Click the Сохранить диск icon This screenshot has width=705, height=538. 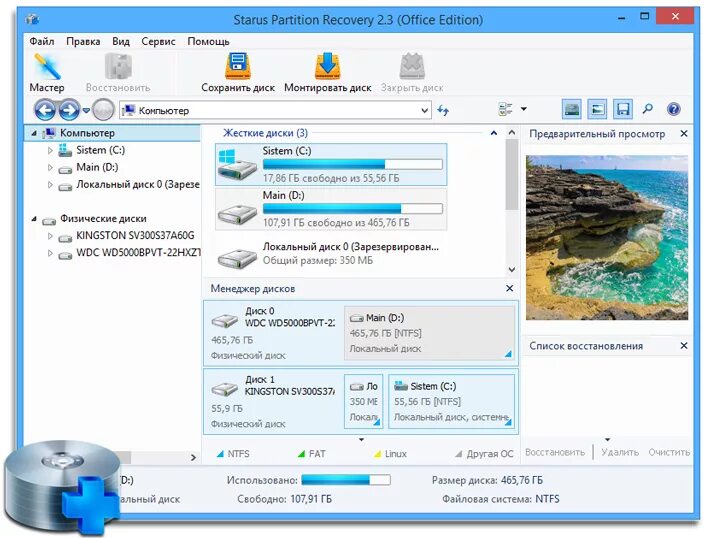coord(238,72)
